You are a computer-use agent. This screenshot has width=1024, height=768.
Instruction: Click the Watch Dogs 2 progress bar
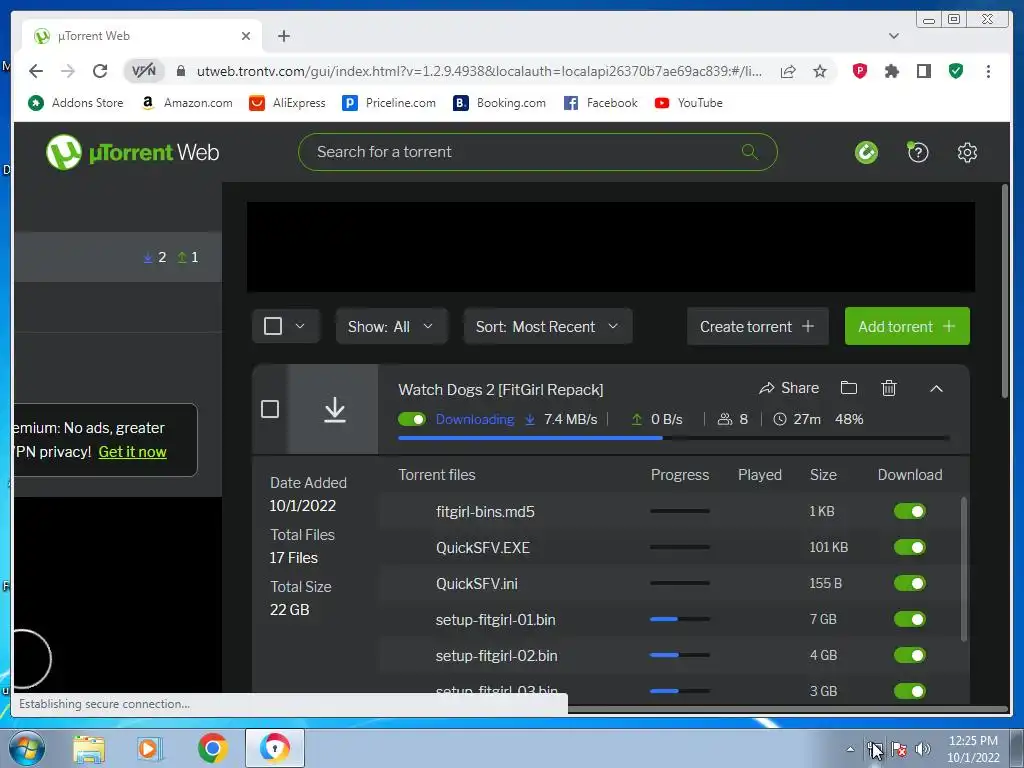[x=673, y=438]
